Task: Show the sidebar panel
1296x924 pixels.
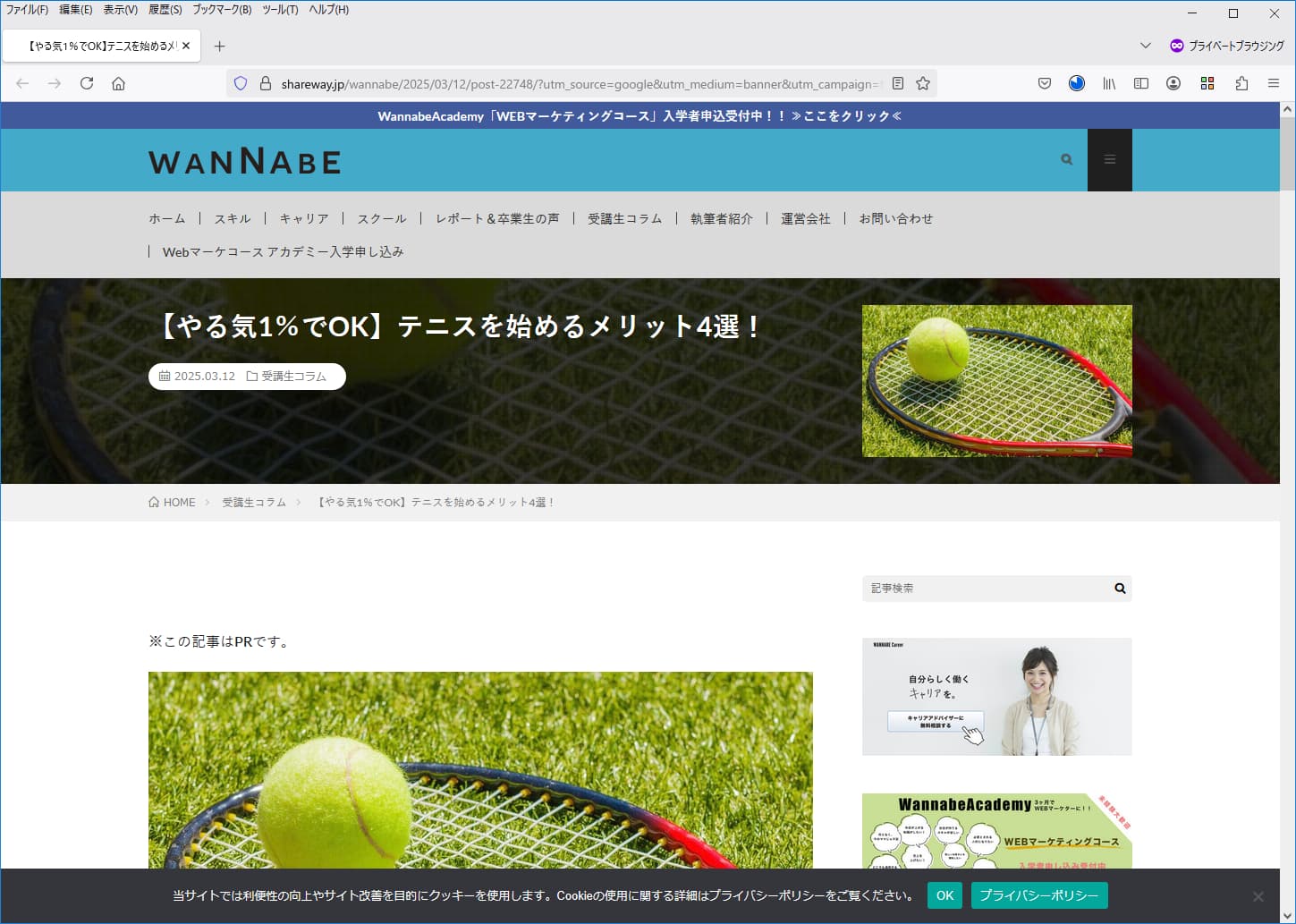Action: pyautogui.click(x=1141, y=83)
